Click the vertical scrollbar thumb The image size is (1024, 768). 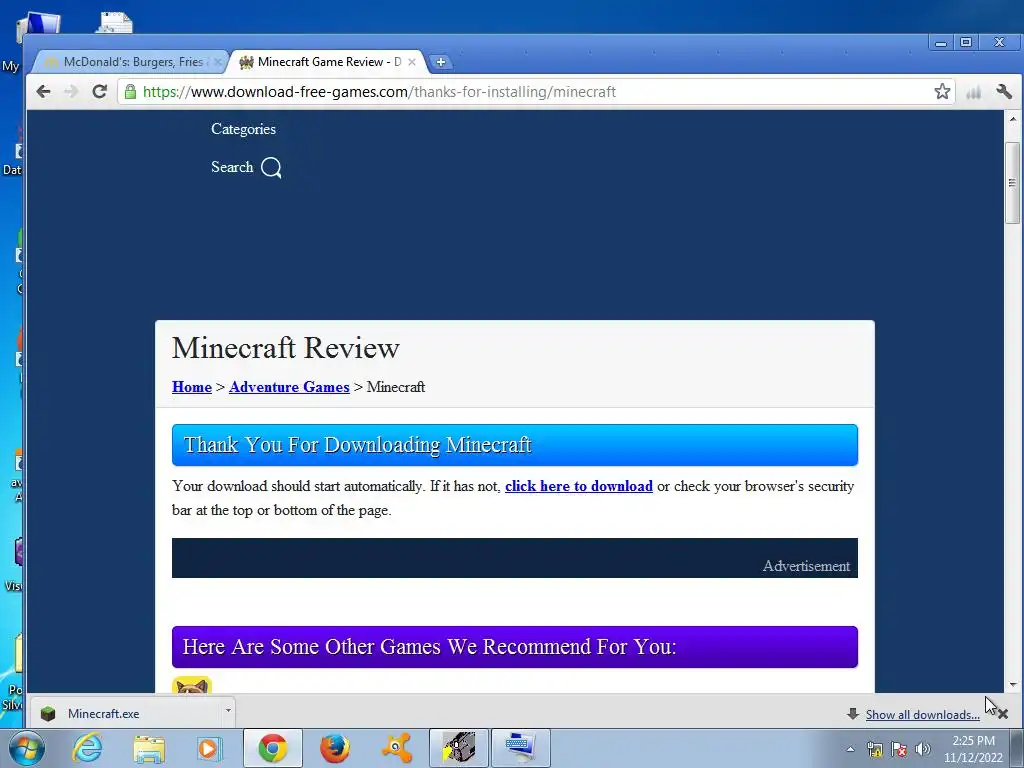click(1013, 183)
